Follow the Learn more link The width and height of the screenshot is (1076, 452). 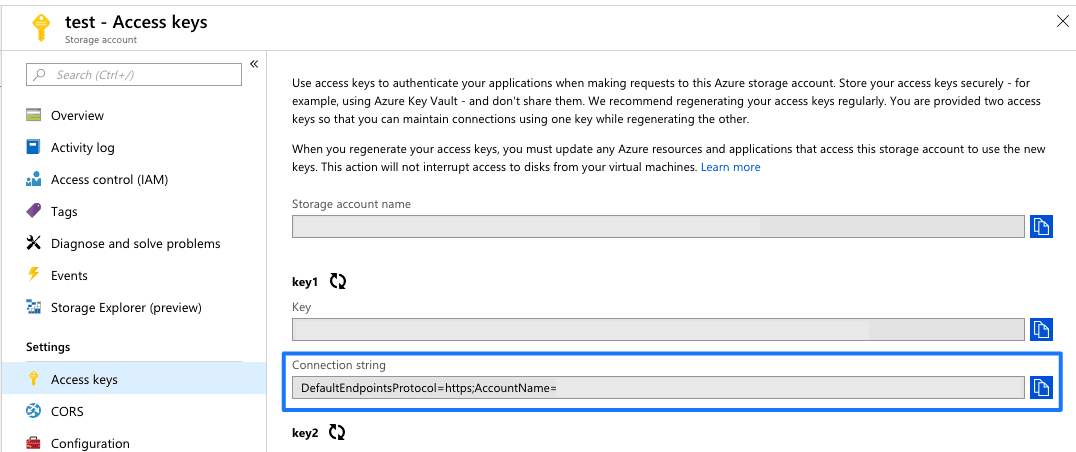point(730,167)
